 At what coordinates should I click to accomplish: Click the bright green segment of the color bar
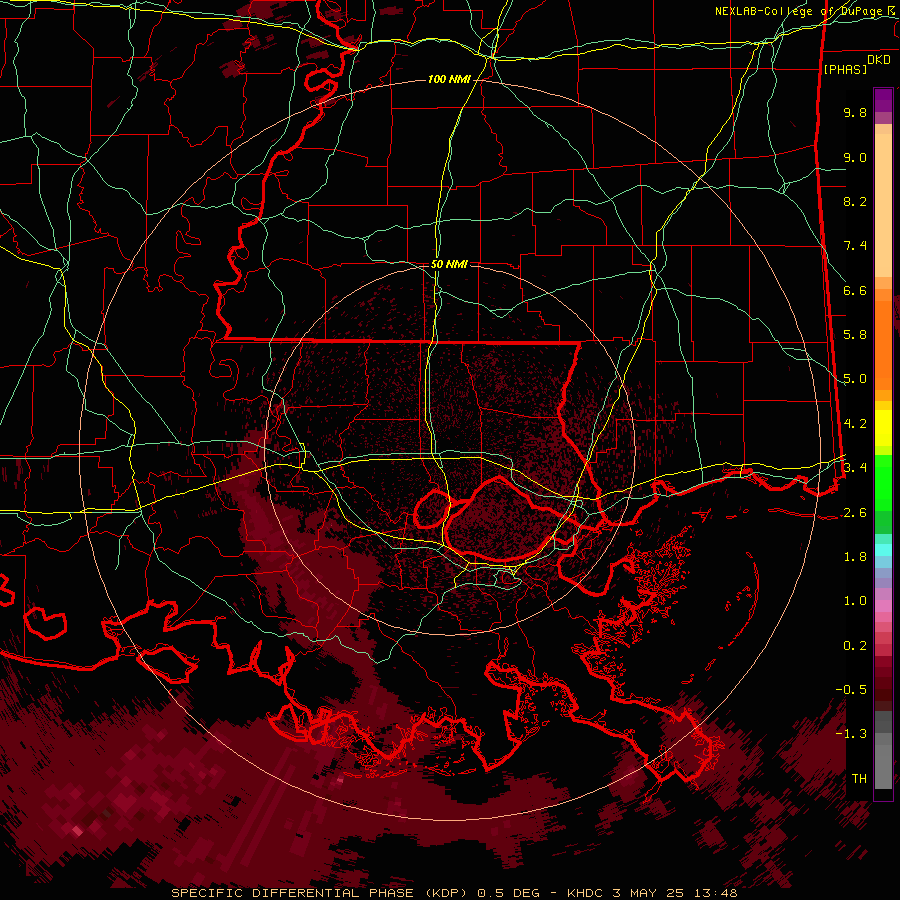coord(883,483)
